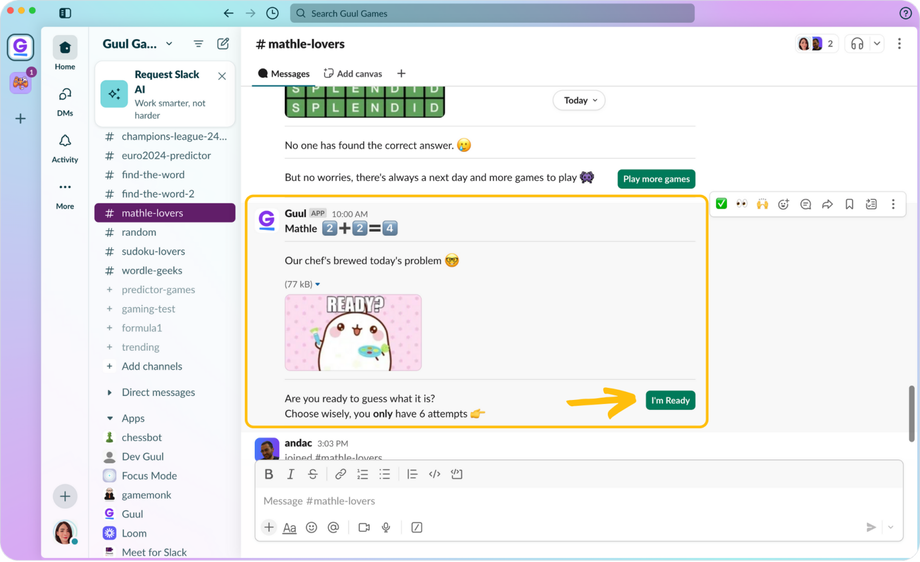Collapse the Apps section

pyautogui.click(x=110, y=418)
